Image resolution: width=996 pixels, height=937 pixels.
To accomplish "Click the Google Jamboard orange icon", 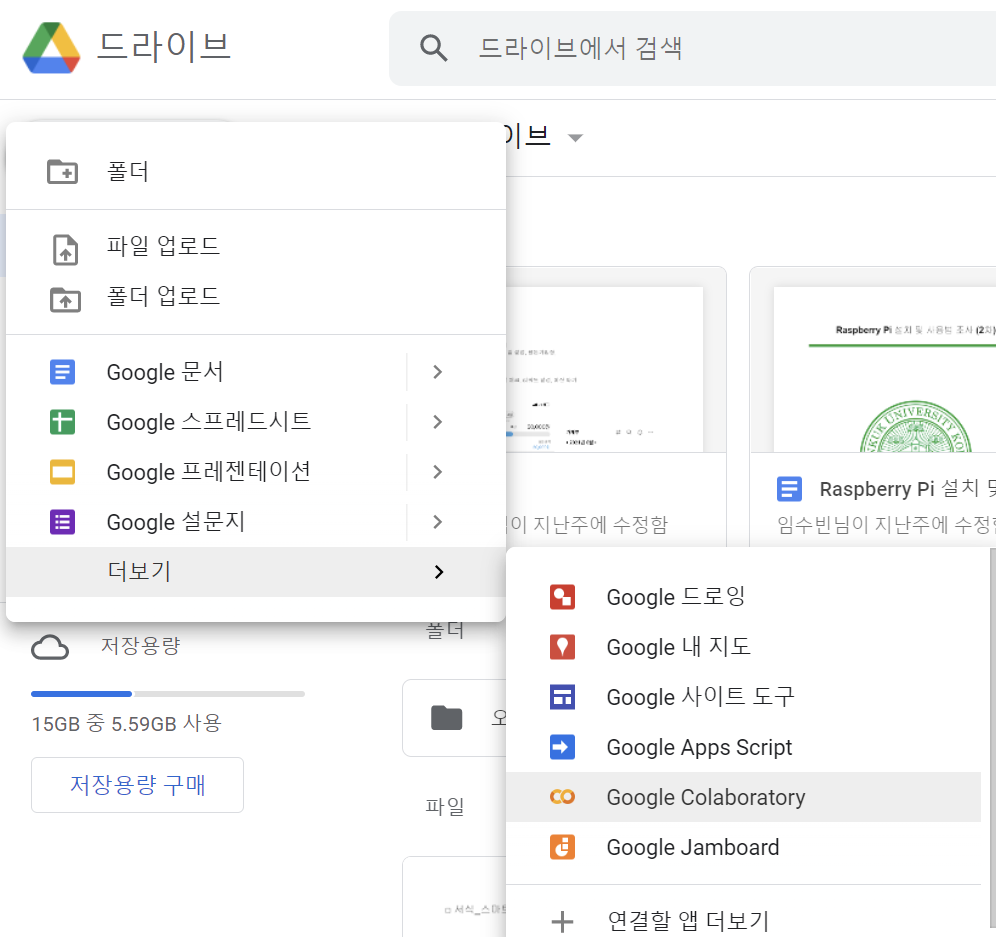I will [x=562, y=847].
